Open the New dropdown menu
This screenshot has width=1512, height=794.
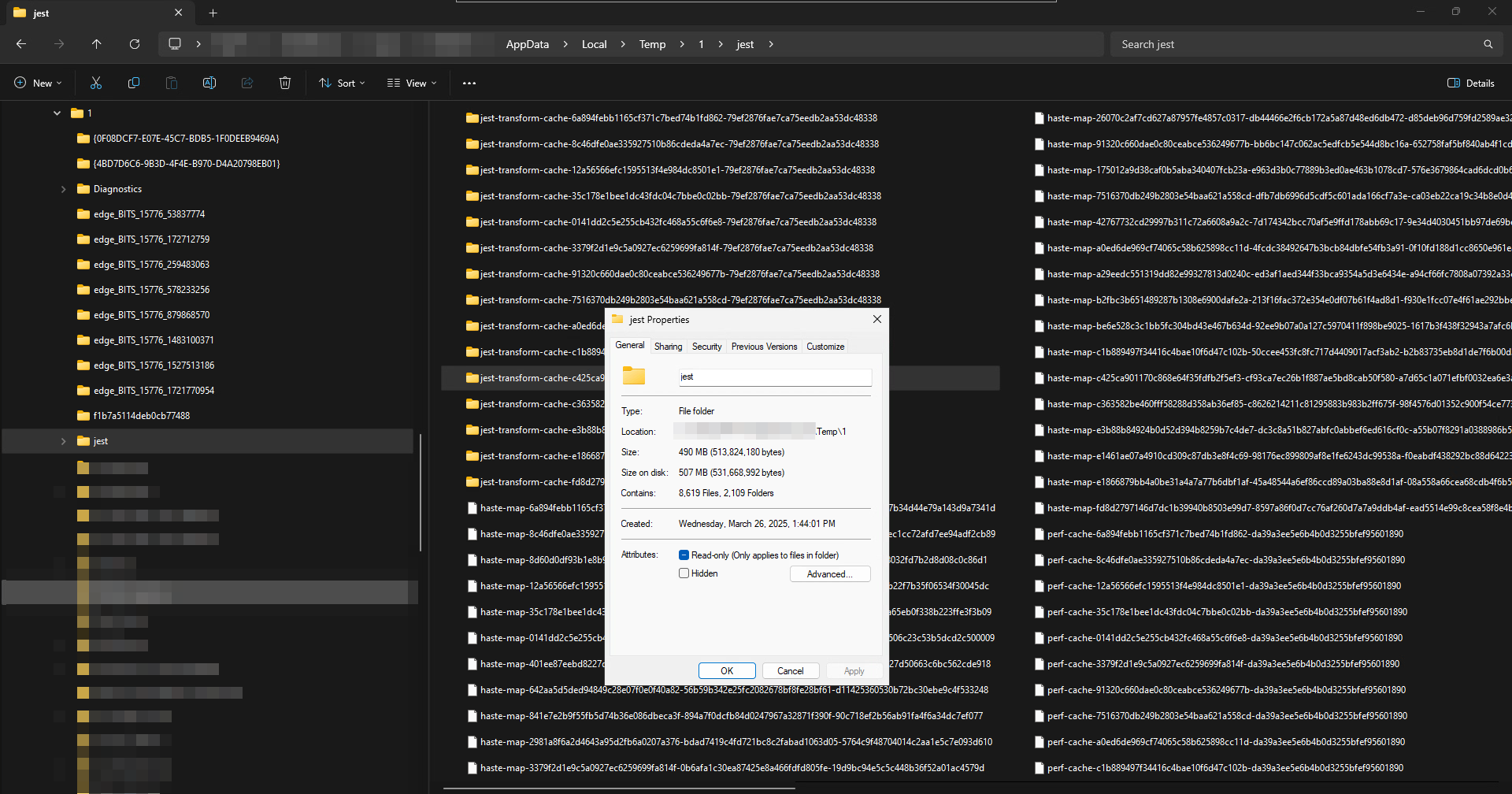click(x=37, y=83)
